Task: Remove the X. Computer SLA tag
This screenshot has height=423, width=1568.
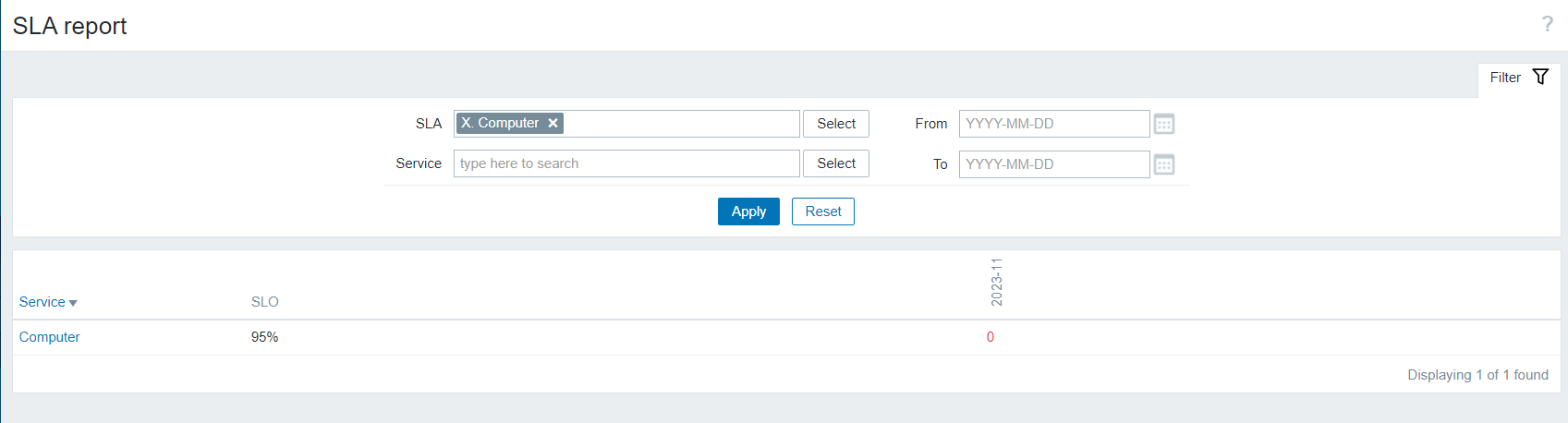Action: pos(553,123)
